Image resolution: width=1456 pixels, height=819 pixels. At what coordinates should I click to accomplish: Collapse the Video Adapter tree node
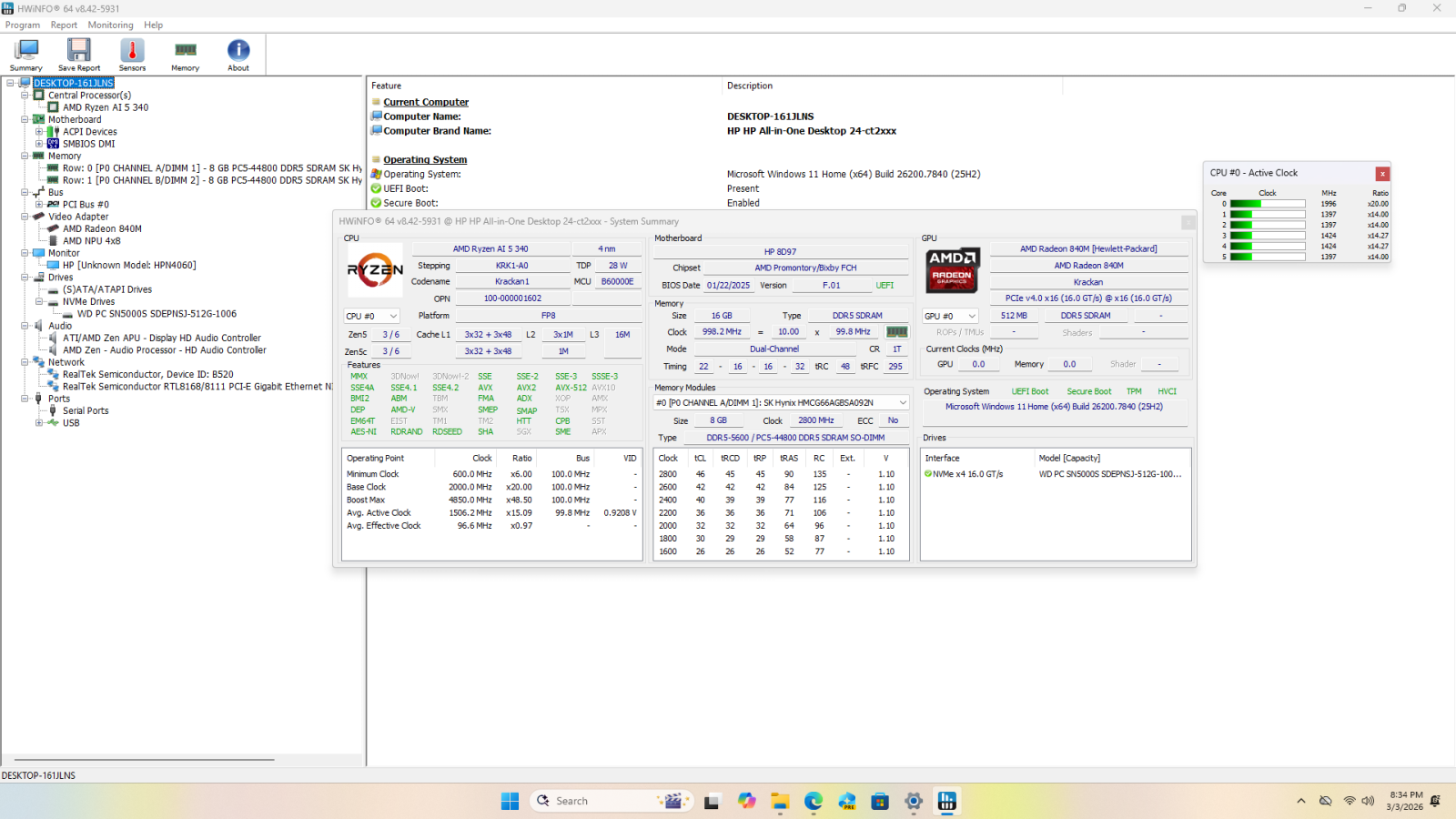click(25, 217)
